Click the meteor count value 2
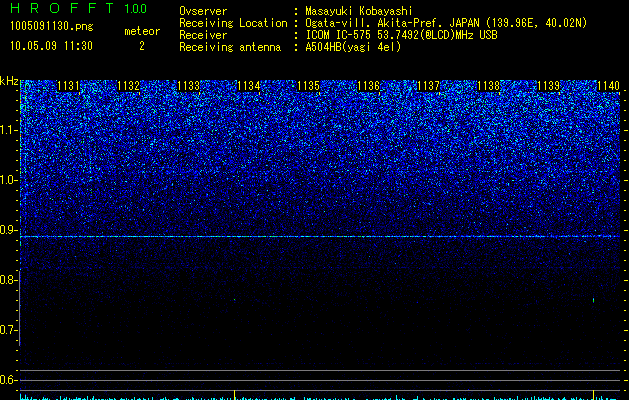This screenshot has width=629, height=400. [x=142, y=46]
